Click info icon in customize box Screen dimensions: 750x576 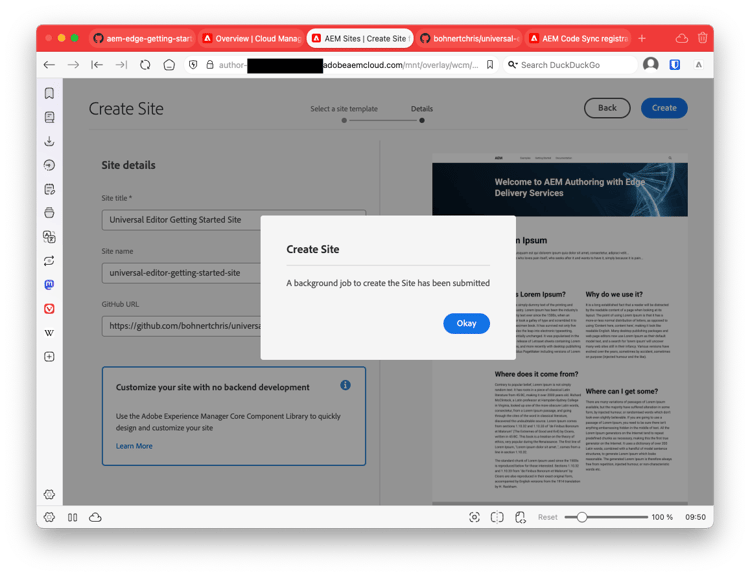pyautogui.click(x=345, y=385)
